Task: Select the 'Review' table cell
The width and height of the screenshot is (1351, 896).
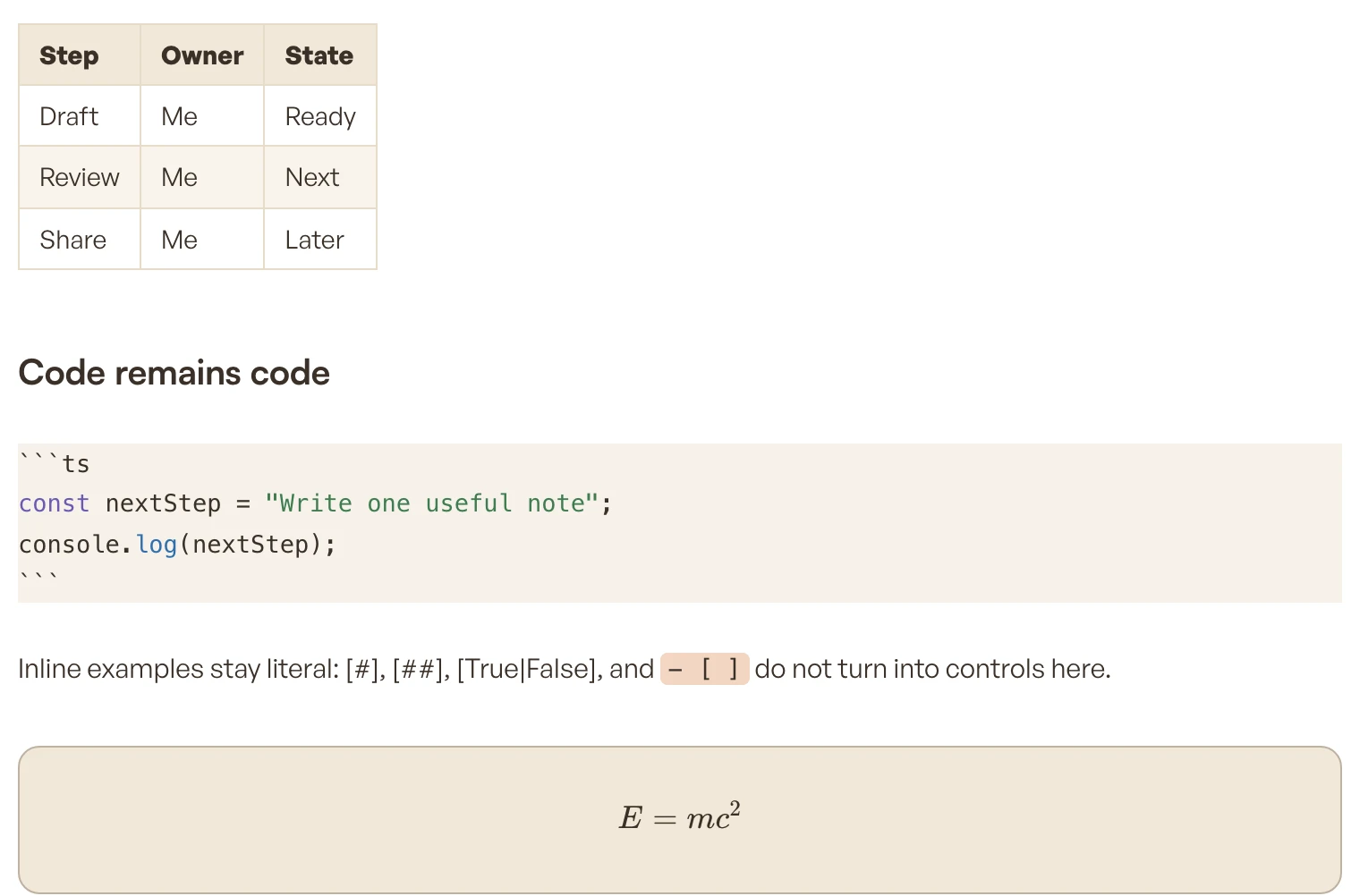Action: [80, 177]
